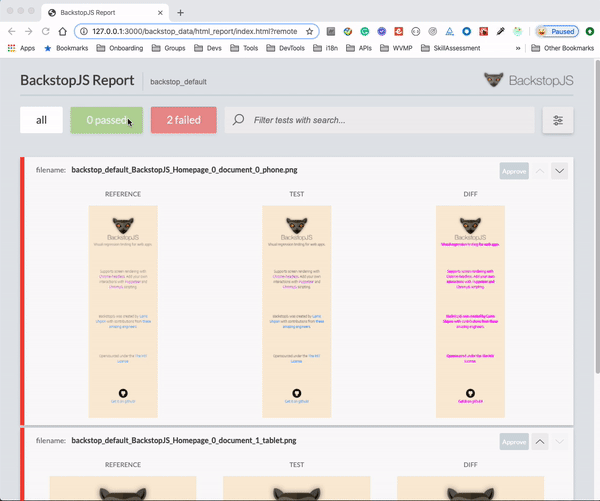The image size is (600, 501).
Task: Open the tablet DIFF screenshot thumbnail
Action: [x=470, y=488]
